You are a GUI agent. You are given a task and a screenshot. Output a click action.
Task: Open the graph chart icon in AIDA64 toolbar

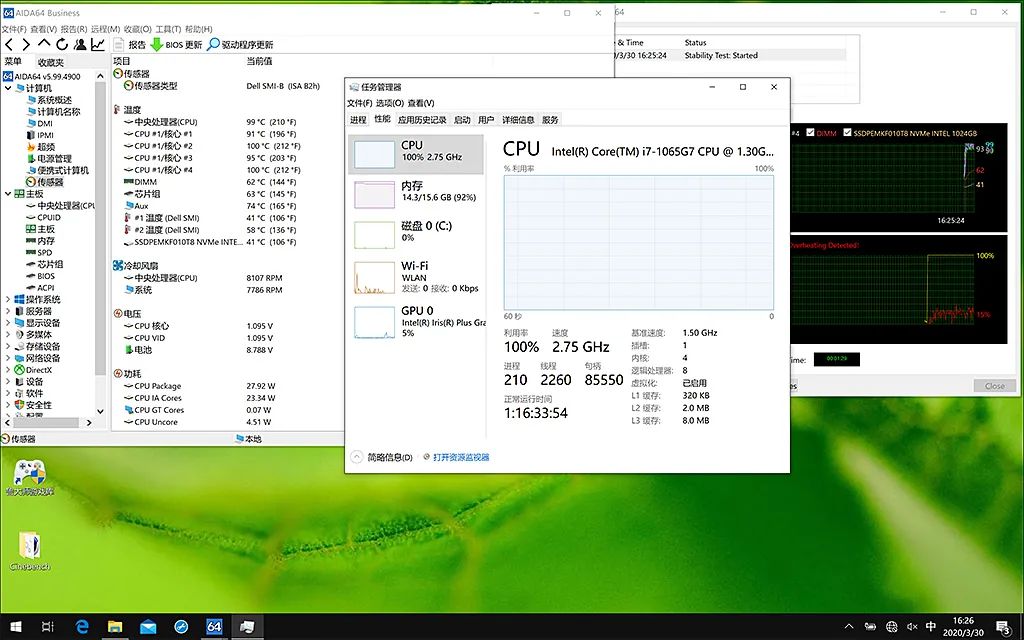tap(97, 44)
